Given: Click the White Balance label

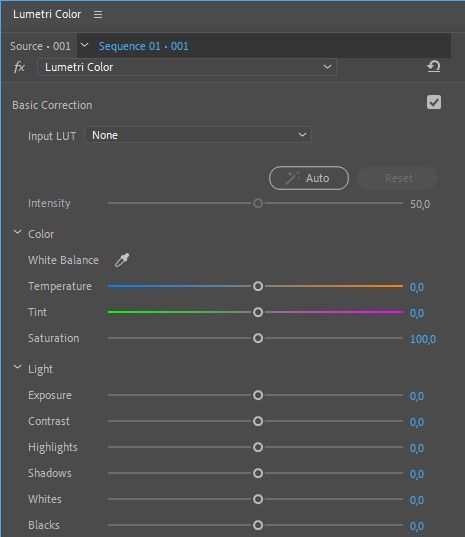Looking at the screenshot, I should tap(63, 260).
